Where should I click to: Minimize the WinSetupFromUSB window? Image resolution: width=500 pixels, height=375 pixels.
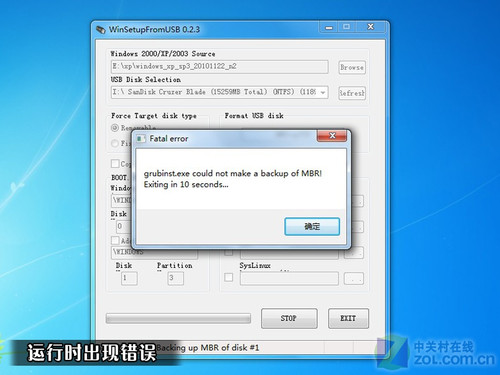(x=329, y=27)
